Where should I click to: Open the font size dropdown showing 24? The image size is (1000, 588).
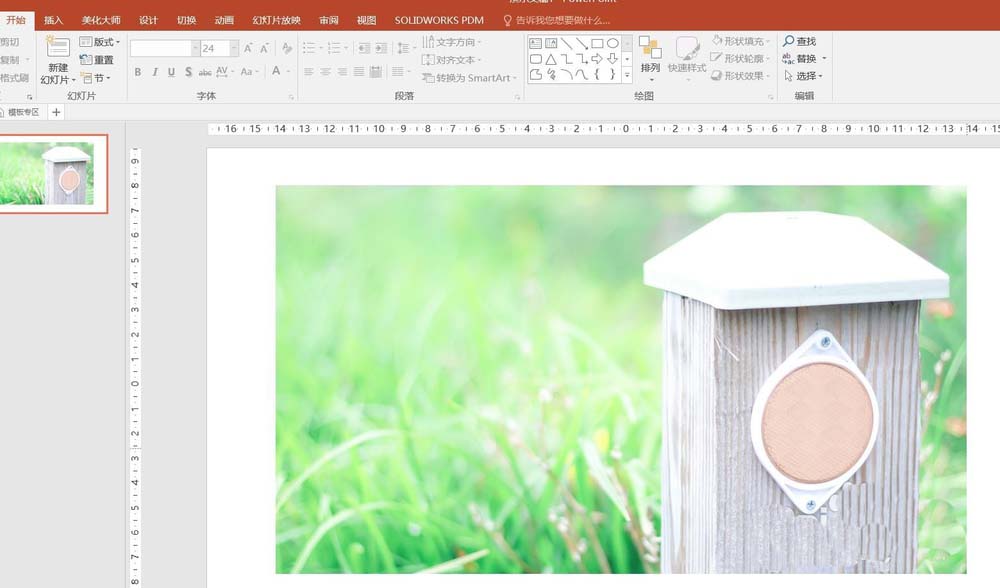[x=234, y=48]
